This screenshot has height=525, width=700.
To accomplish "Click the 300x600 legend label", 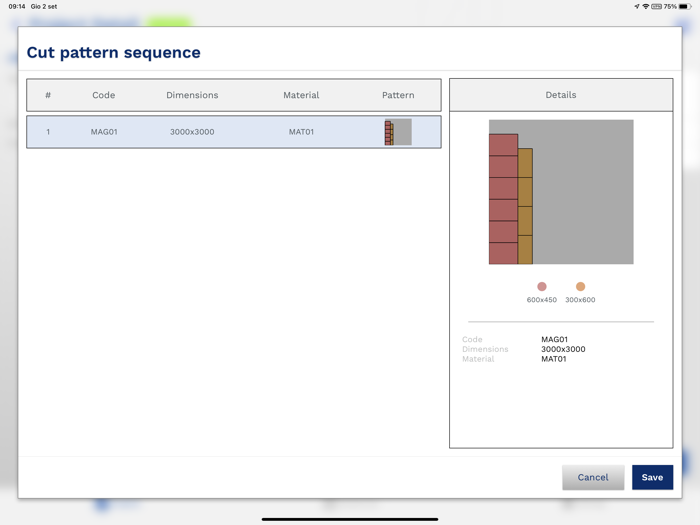I will click(580, 300).
